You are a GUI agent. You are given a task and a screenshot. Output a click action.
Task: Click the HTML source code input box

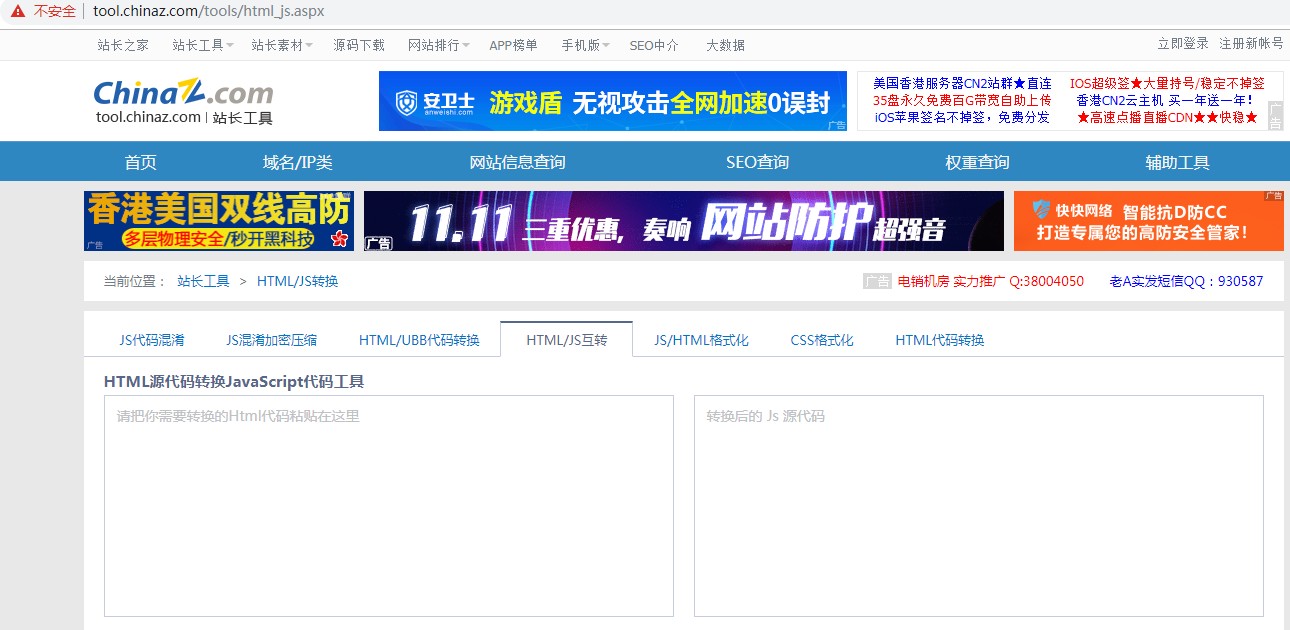pyautogui.click(x=388, y=506)
